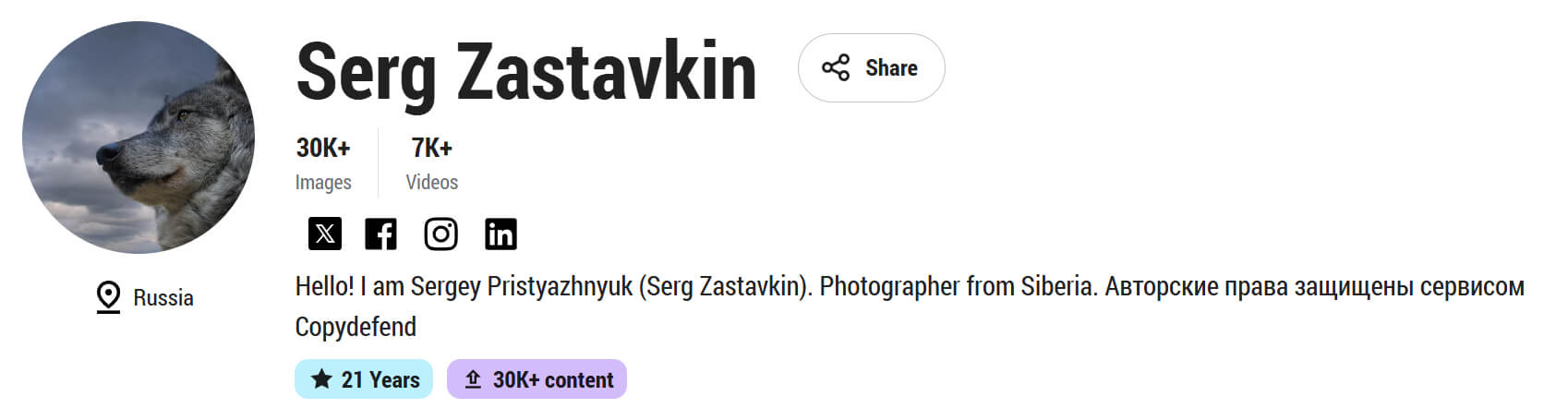Viewport: 1568px width, 420px height.
Task: Select the 7K+ videos count
Action: 431,148
